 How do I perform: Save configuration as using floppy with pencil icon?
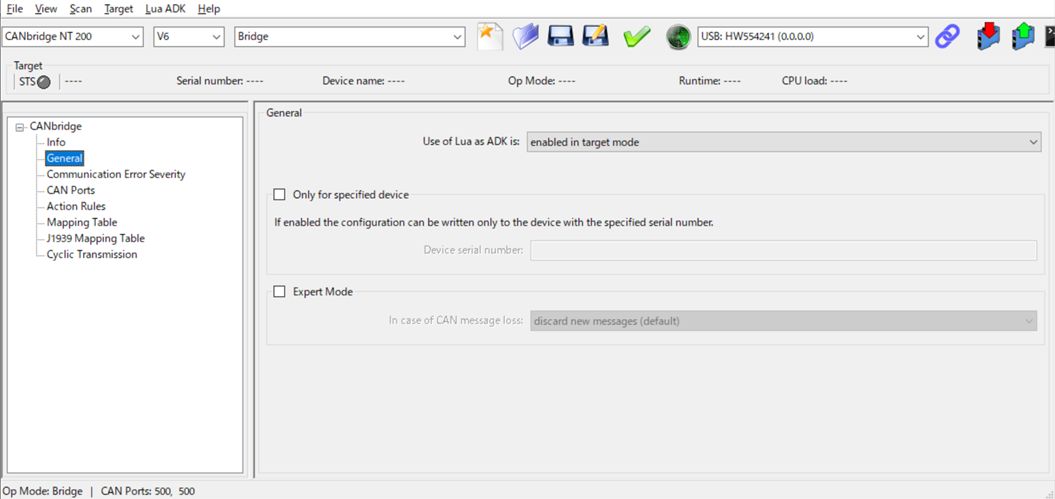[x=595, y=36]
